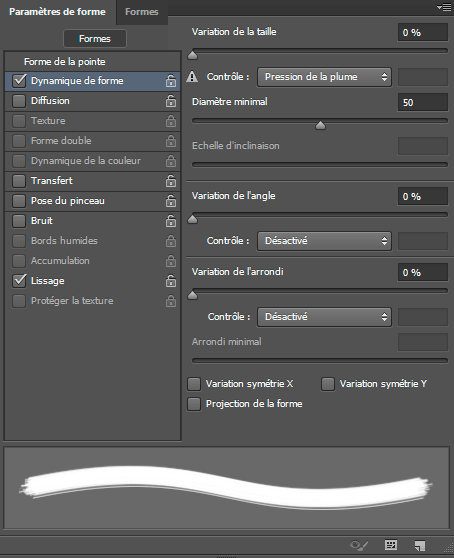Open the Bruit settings row
454x558 pixels.
tap(93, 221)
